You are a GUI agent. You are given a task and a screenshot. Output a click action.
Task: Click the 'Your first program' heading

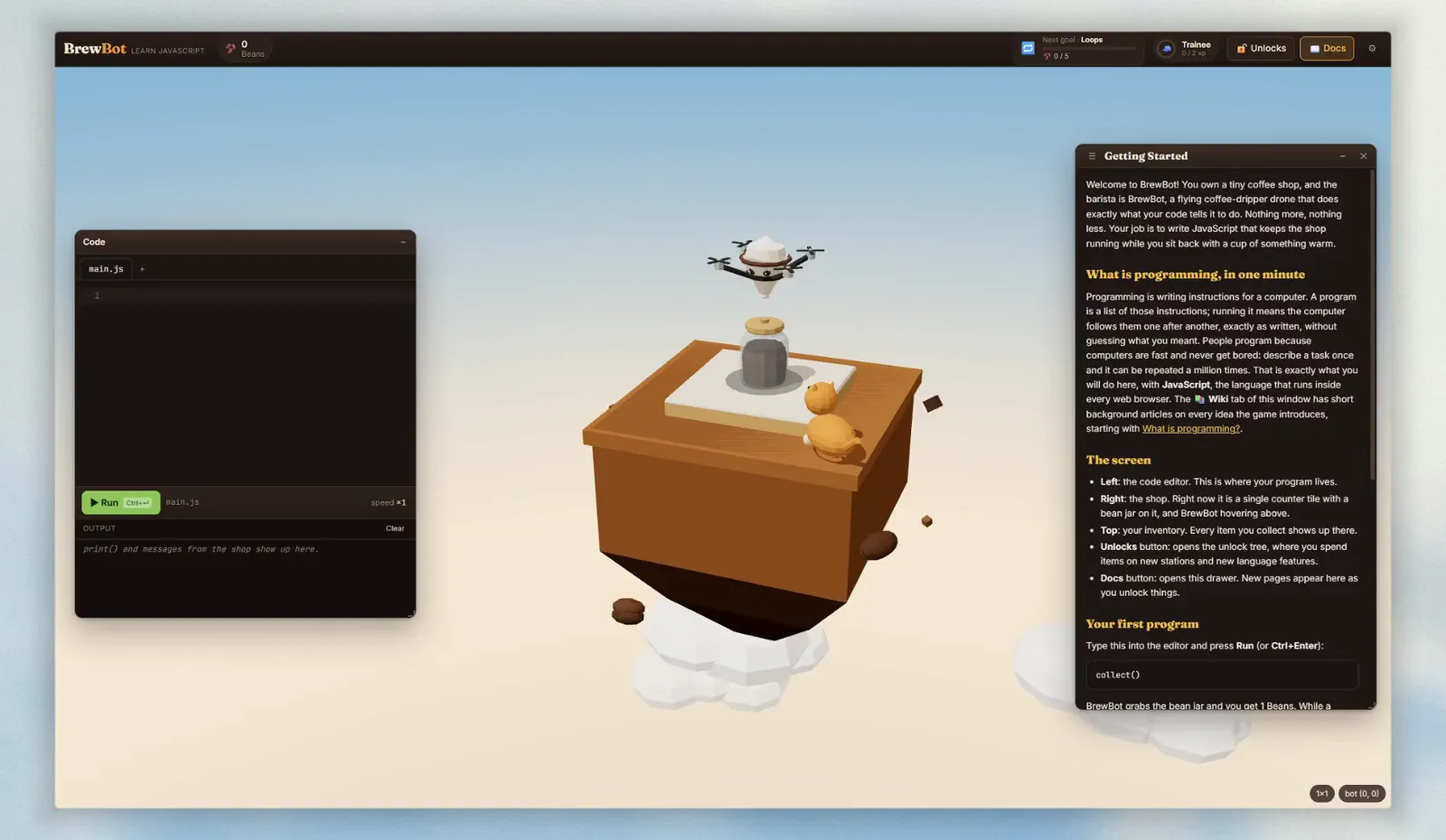click(x=1142, y=624)
